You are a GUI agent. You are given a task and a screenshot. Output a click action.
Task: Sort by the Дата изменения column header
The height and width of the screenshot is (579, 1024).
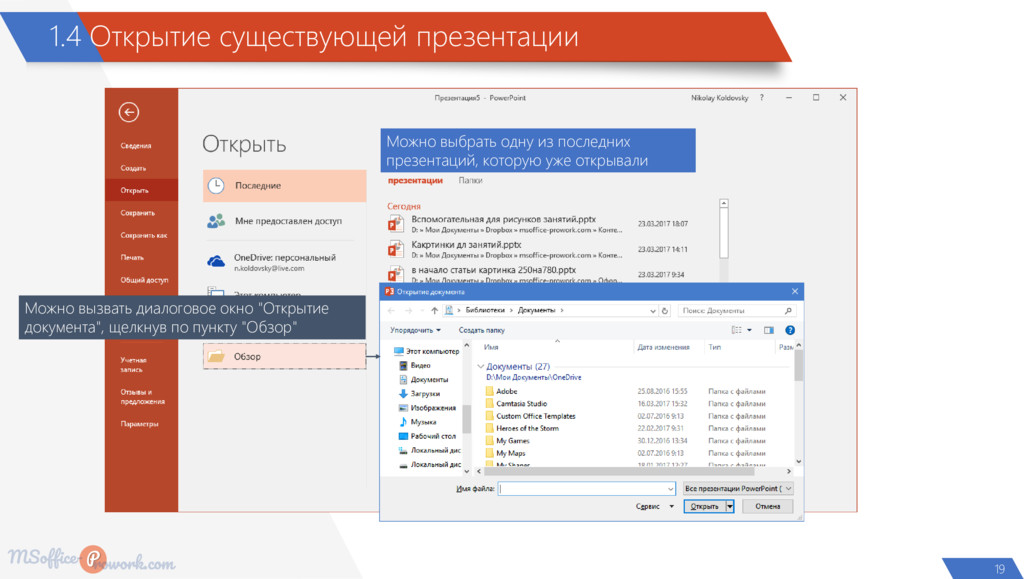[664, 347]
